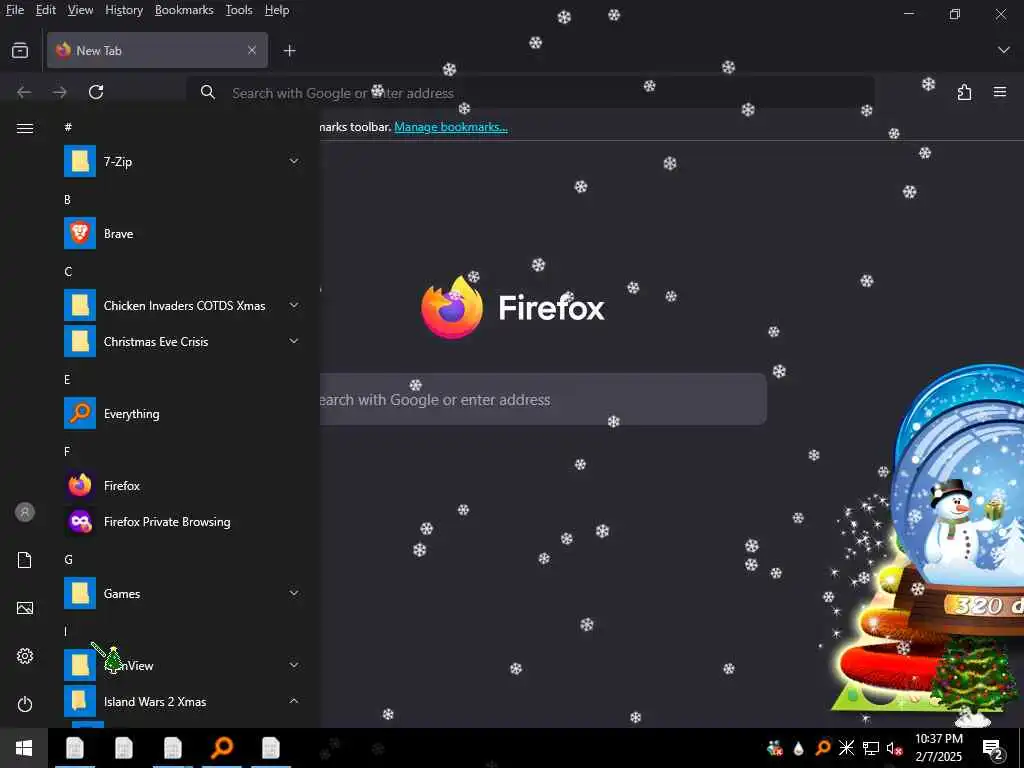1024x768 pixels.
Task: Open Firefox application hamburger menu
Action: pyautogui.click(x=1000, y=92)
